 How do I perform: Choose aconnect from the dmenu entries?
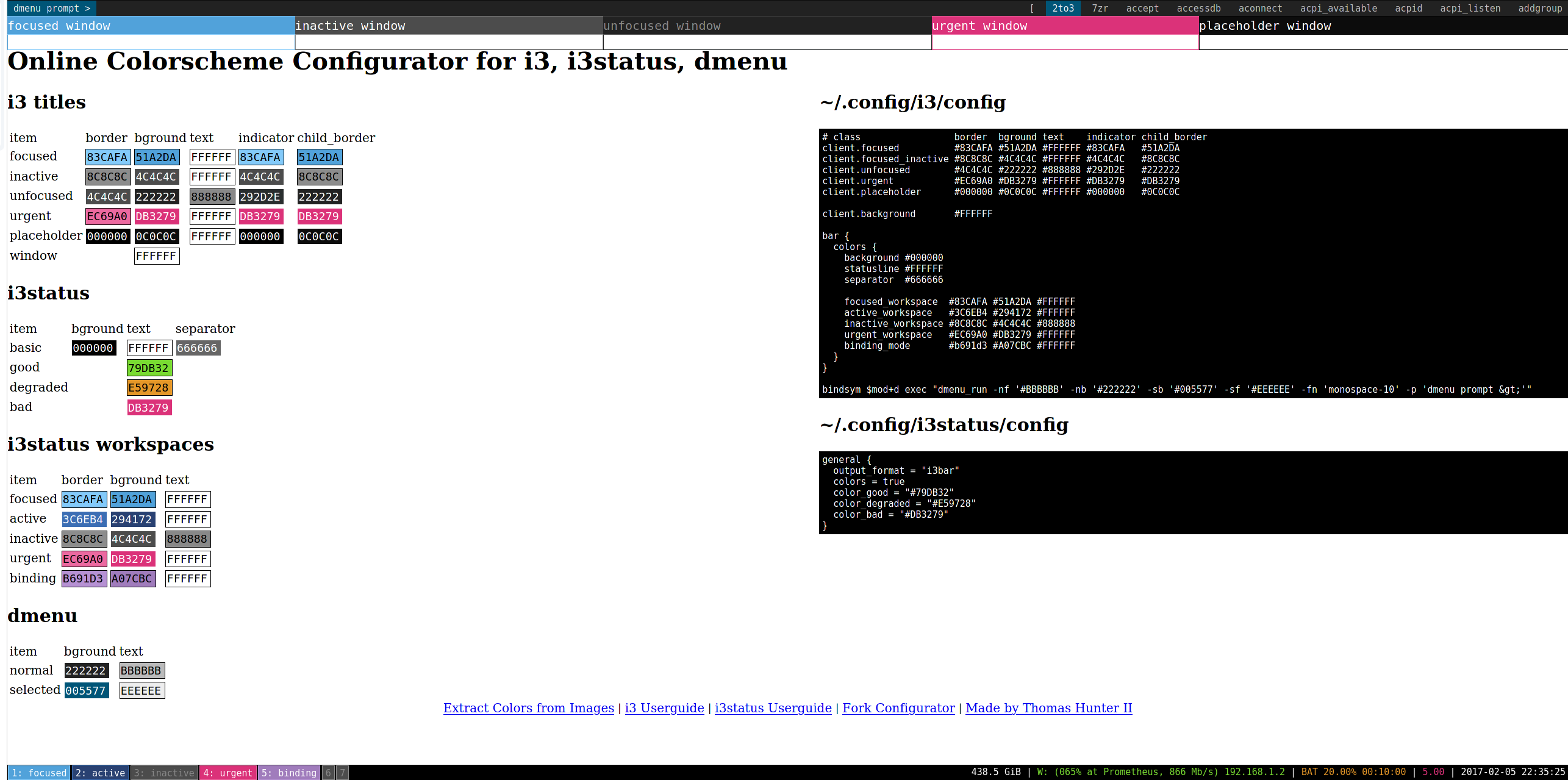[1260, 8]
